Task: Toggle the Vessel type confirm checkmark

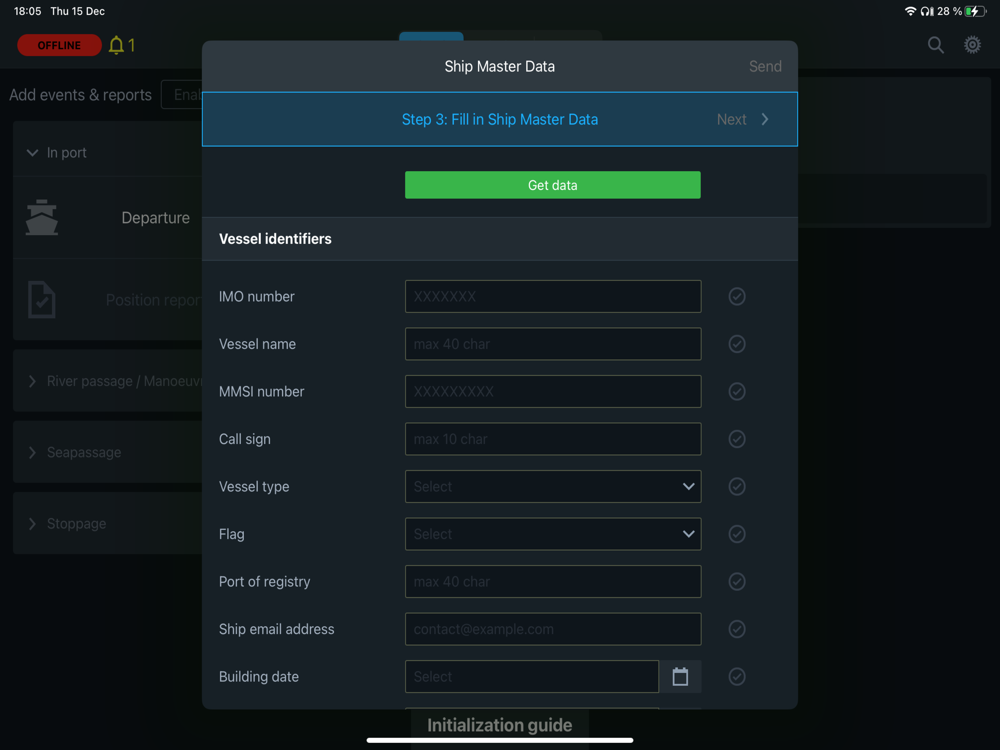Action: (737, 487)
